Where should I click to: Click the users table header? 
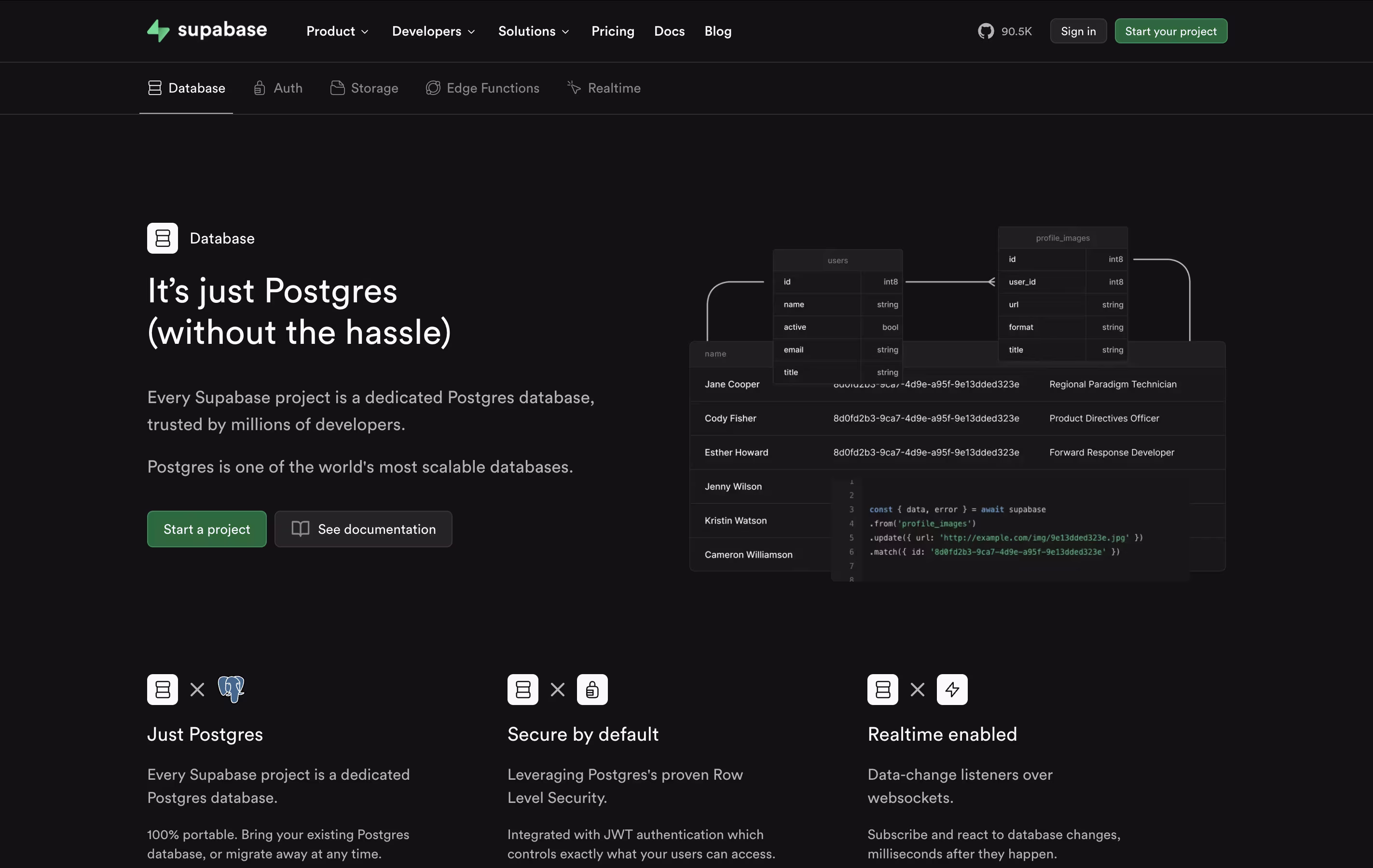click(x=838, y=260)
